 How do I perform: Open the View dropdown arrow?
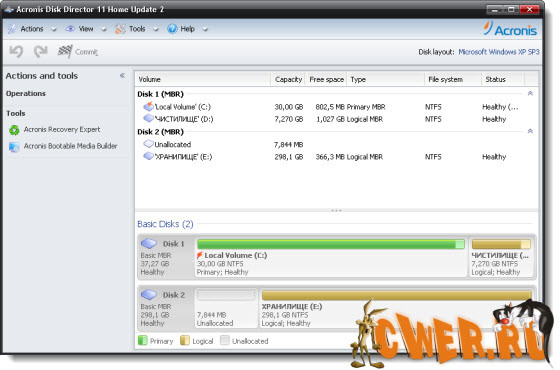[104, 30]
